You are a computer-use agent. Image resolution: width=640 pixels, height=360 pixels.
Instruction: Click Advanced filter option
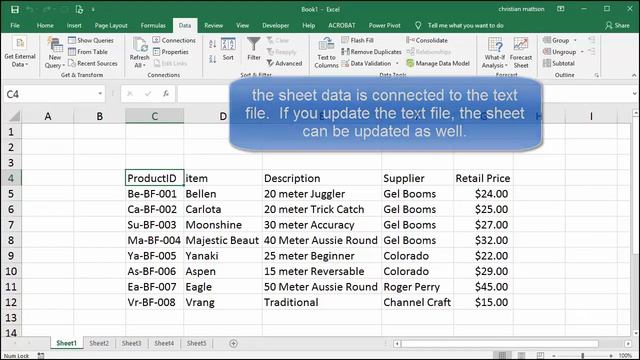click(284, 63)
